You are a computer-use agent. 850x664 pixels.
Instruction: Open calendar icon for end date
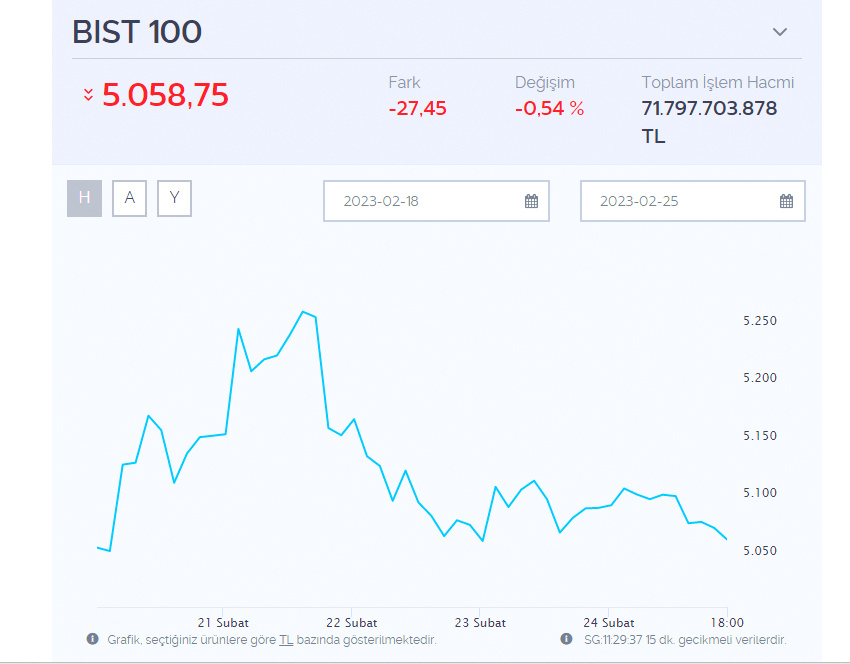pos(786,201)
